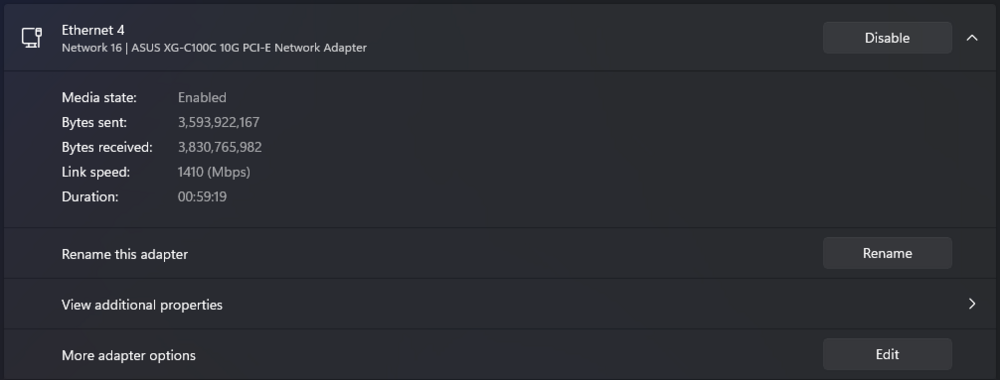Click the Media state label

point(99,98)
